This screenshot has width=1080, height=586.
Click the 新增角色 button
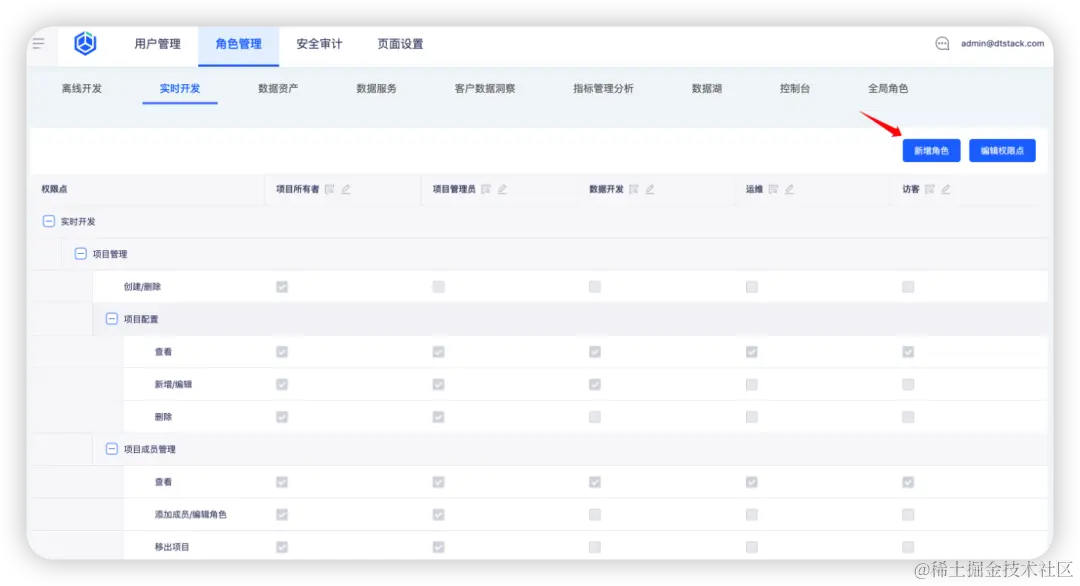point(931,150)
